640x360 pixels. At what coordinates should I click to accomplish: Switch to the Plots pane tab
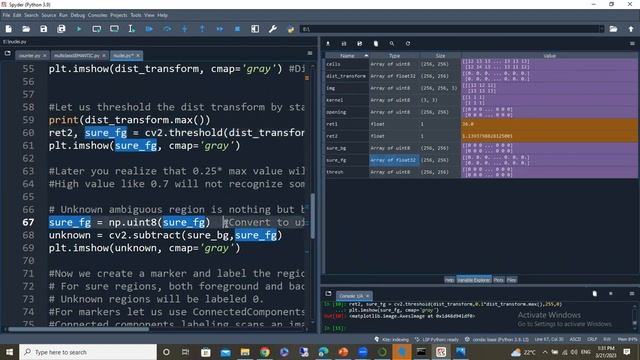tap(498, 280)
